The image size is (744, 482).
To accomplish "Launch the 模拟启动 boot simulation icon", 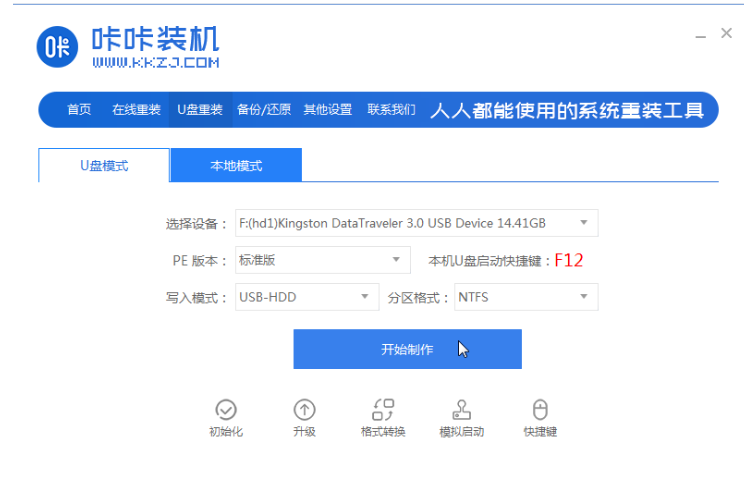I will [x=461, y=410].
